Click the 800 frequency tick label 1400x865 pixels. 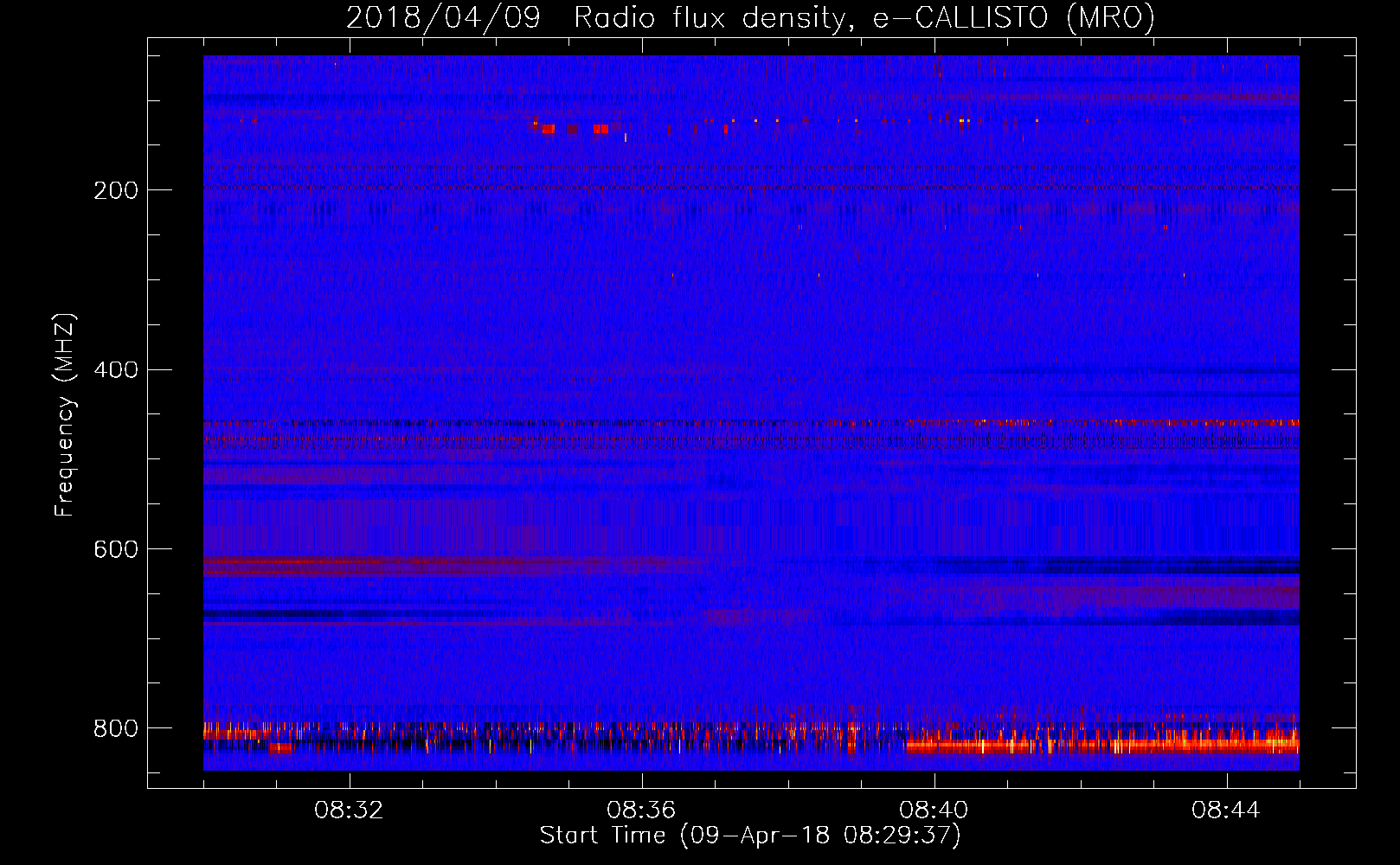point(116,728)
